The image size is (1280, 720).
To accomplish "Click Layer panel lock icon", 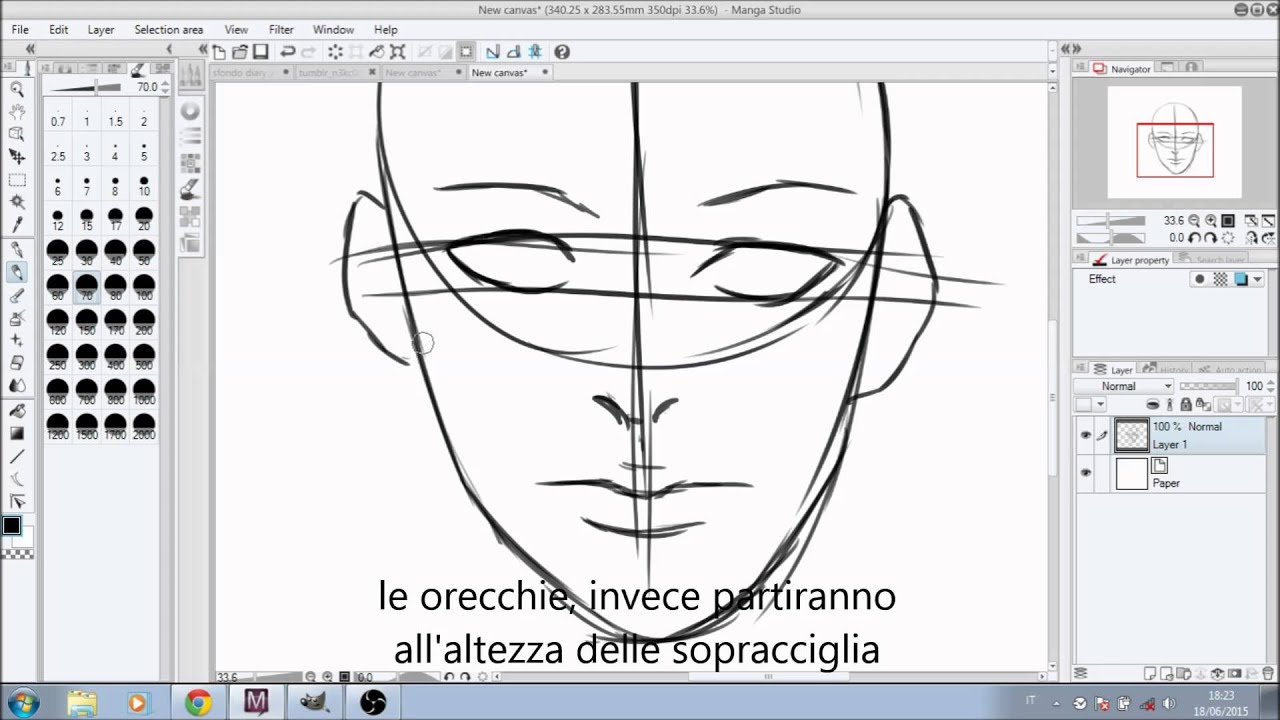I will [x=1186, y=405].
